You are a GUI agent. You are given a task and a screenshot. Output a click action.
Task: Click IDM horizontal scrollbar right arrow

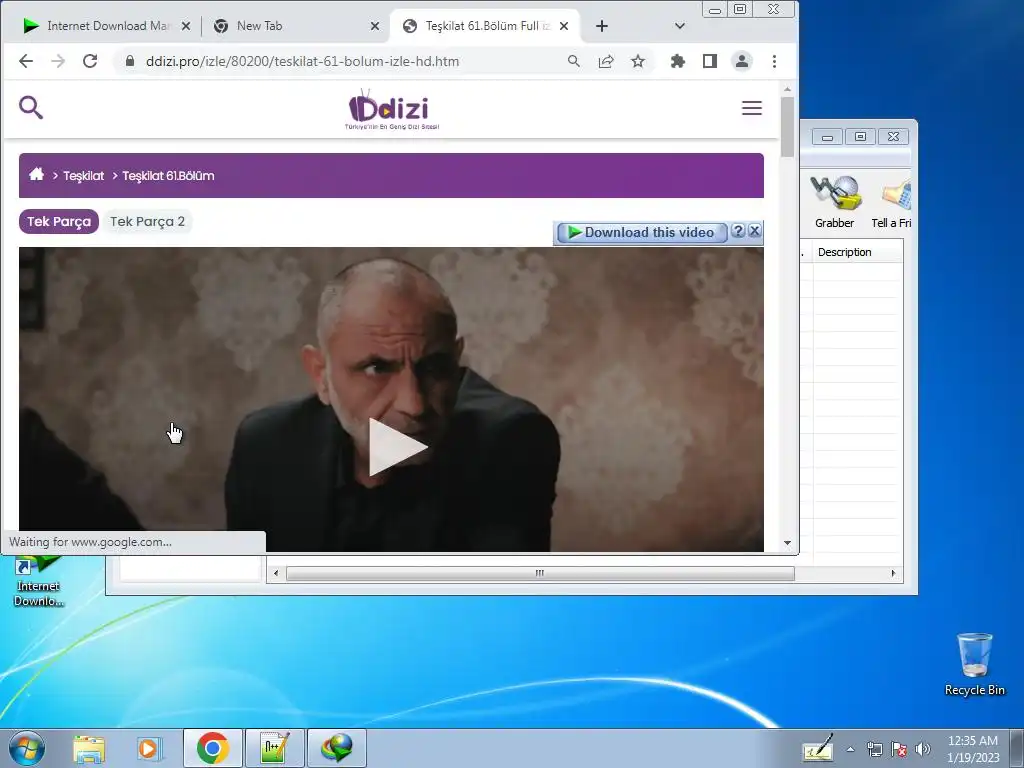tap(893, 573)
